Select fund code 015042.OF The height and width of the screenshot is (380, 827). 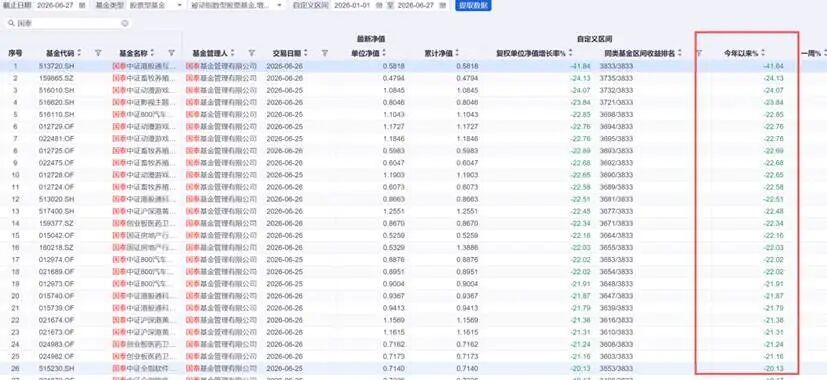pos(56,235)
